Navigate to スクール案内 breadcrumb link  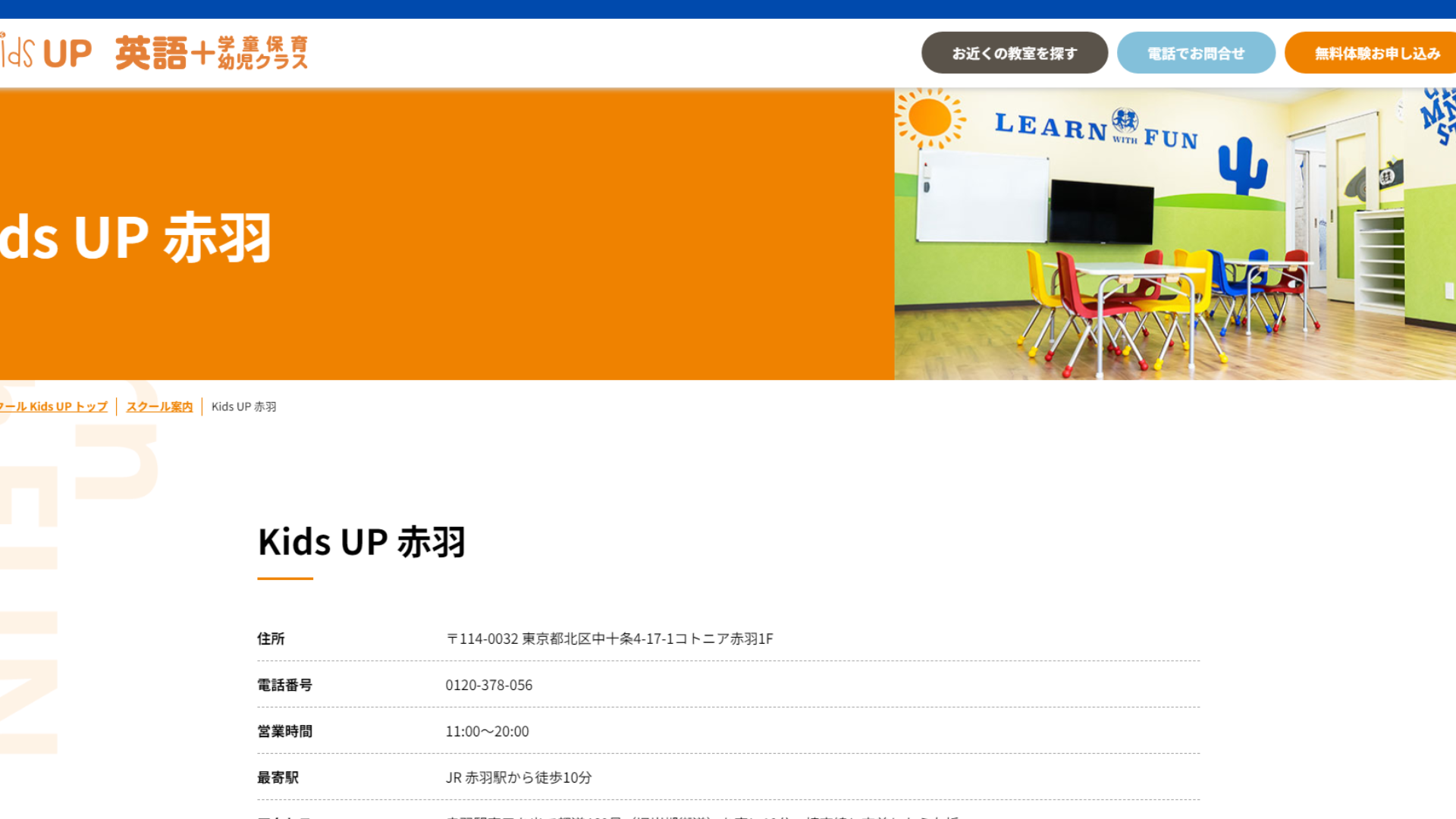[158, 406]
